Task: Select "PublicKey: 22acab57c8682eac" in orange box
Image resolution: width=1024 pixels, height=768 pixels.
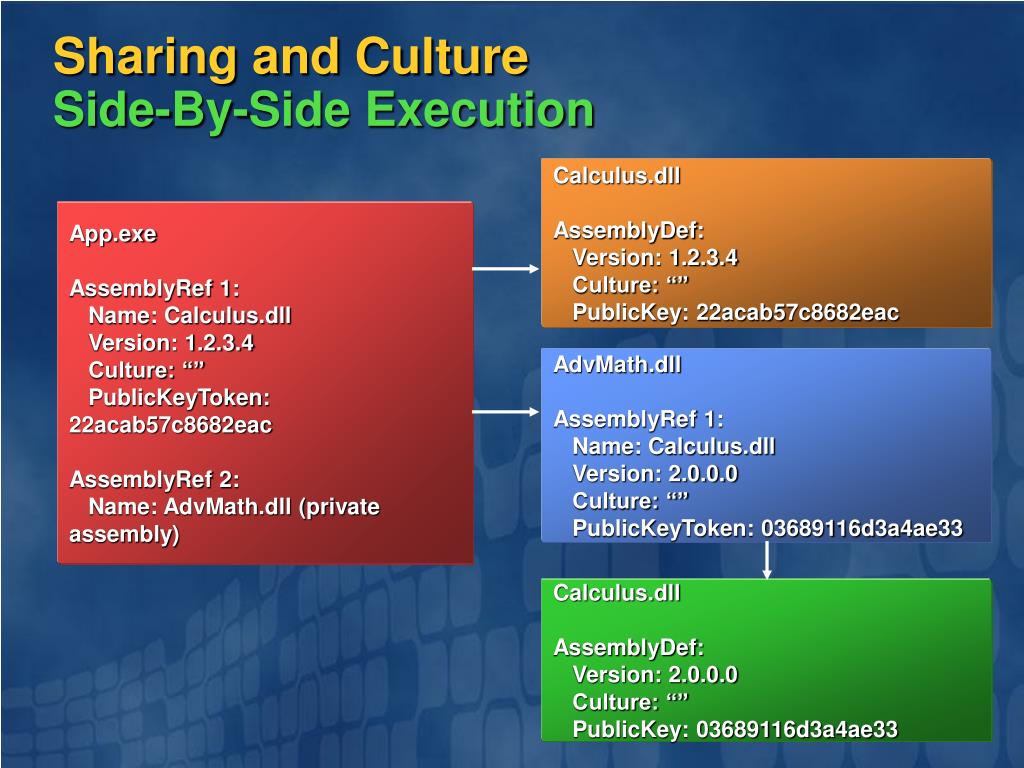Action: (x=735, y=313)
